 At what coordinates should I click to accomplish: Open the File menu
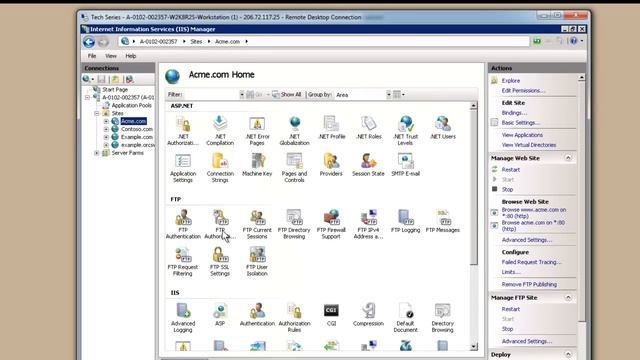click(92, 56)
